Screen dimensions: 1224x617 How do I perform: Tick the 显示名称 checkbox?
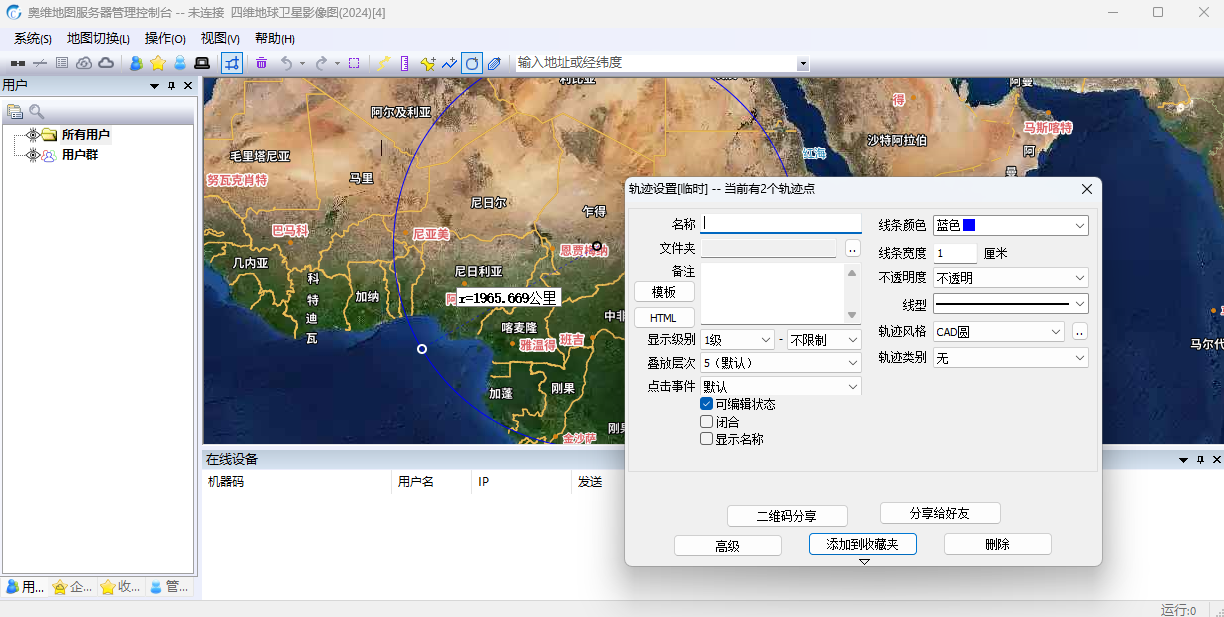707,439
